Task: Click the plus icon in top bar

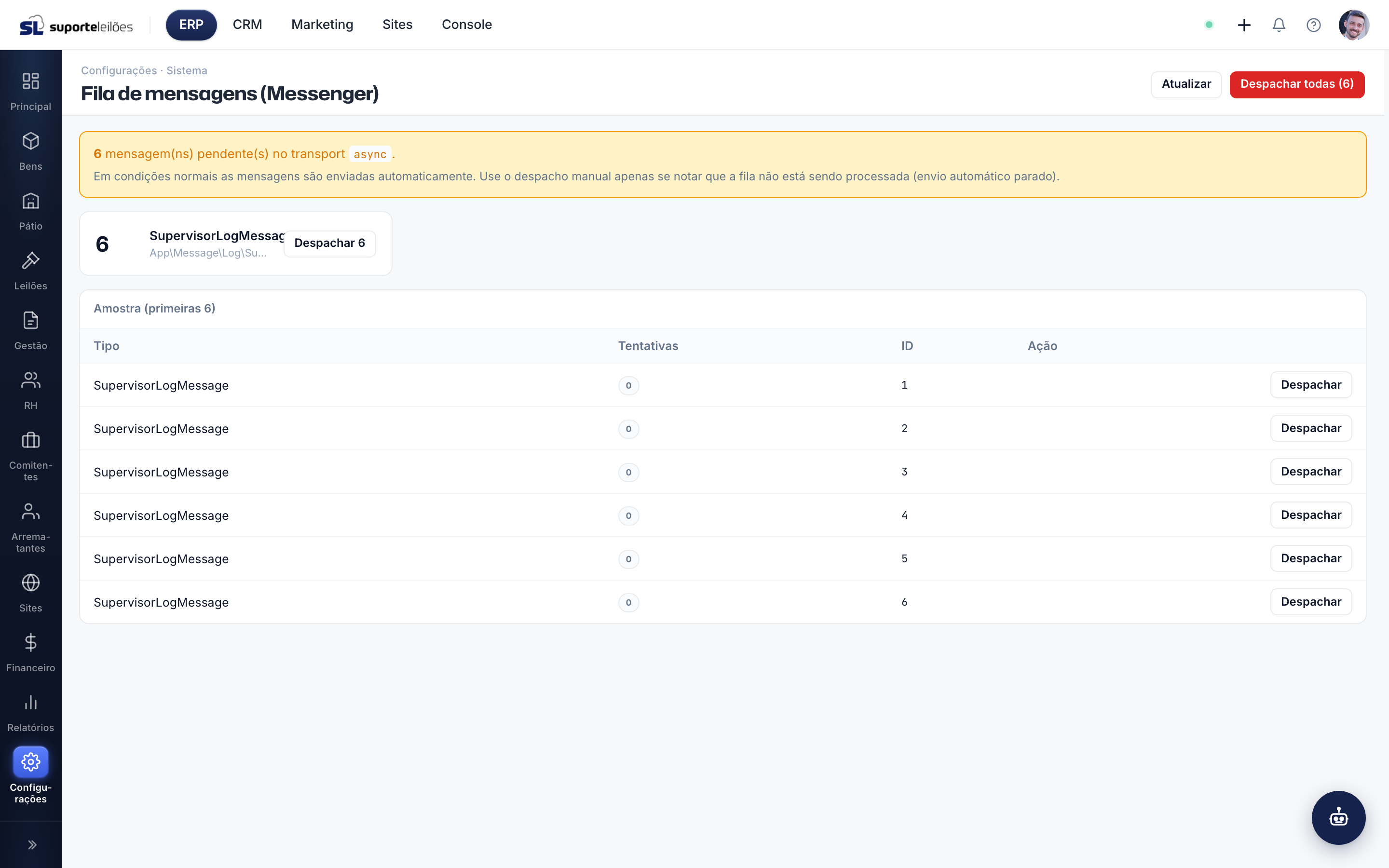Action: coord(1244,25)
